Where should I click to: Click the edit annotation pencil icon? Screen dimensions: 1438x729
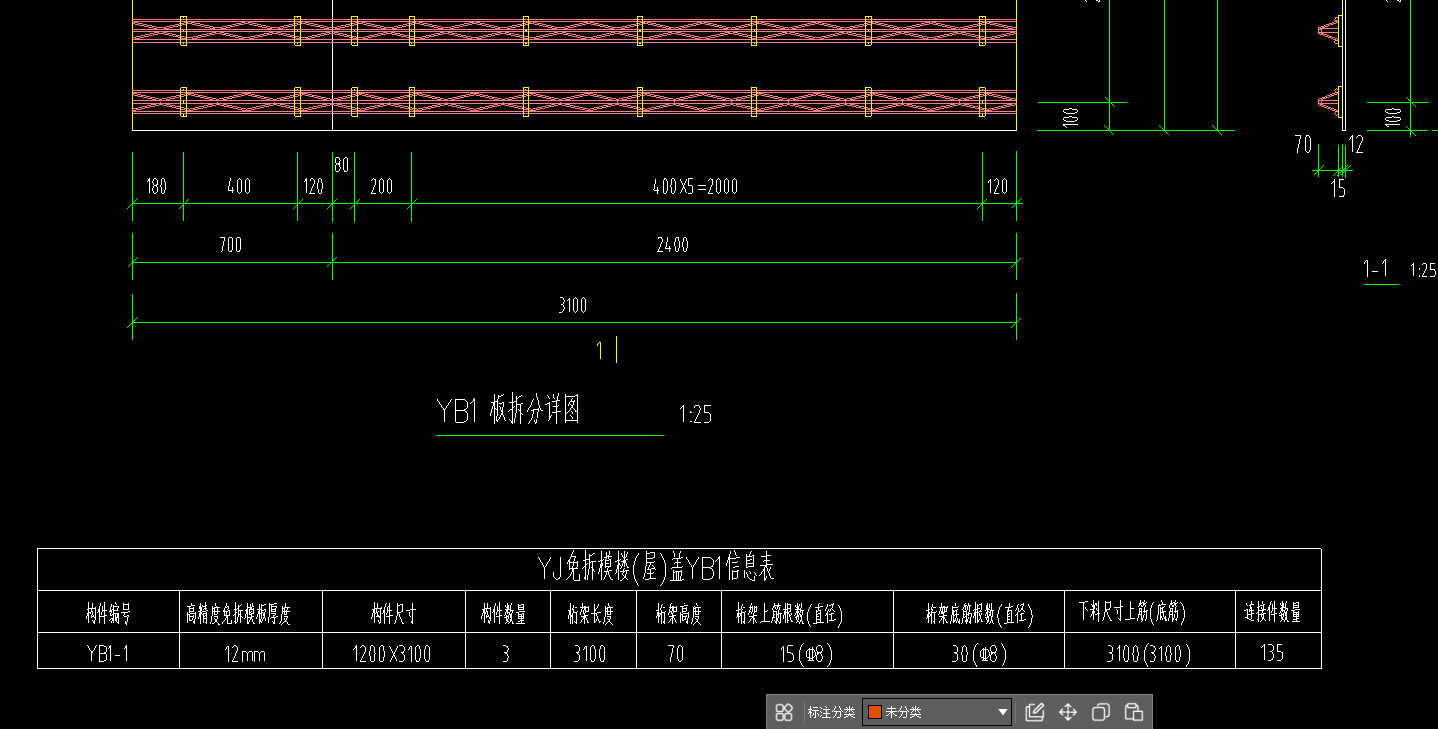point(1035,712)
